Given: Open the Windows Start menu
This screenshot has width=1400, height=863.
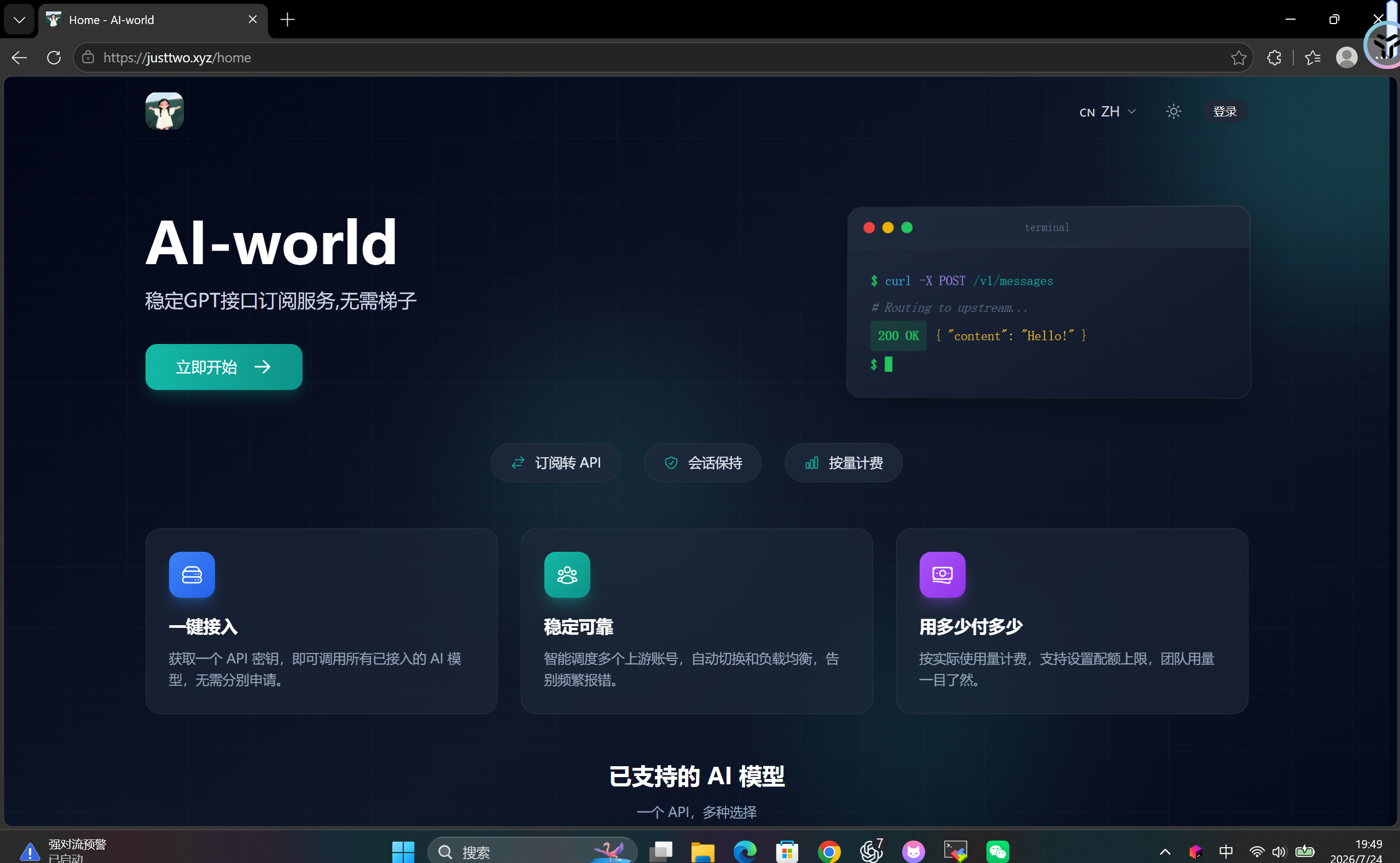Looking at the screenshot, I should click(x=403, y=852).
